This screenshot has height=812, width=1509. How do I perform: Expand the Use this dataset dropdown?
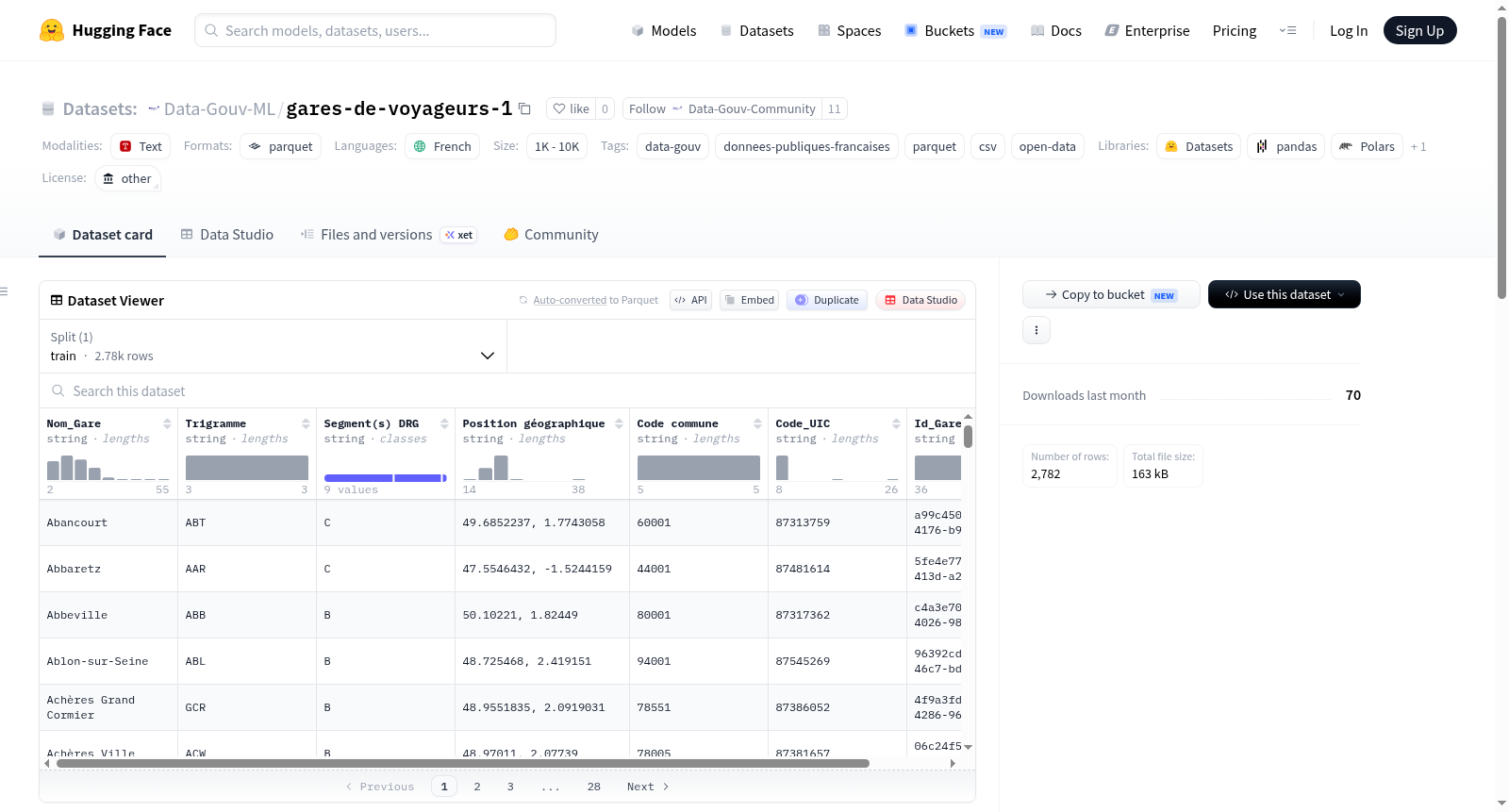1285,294
